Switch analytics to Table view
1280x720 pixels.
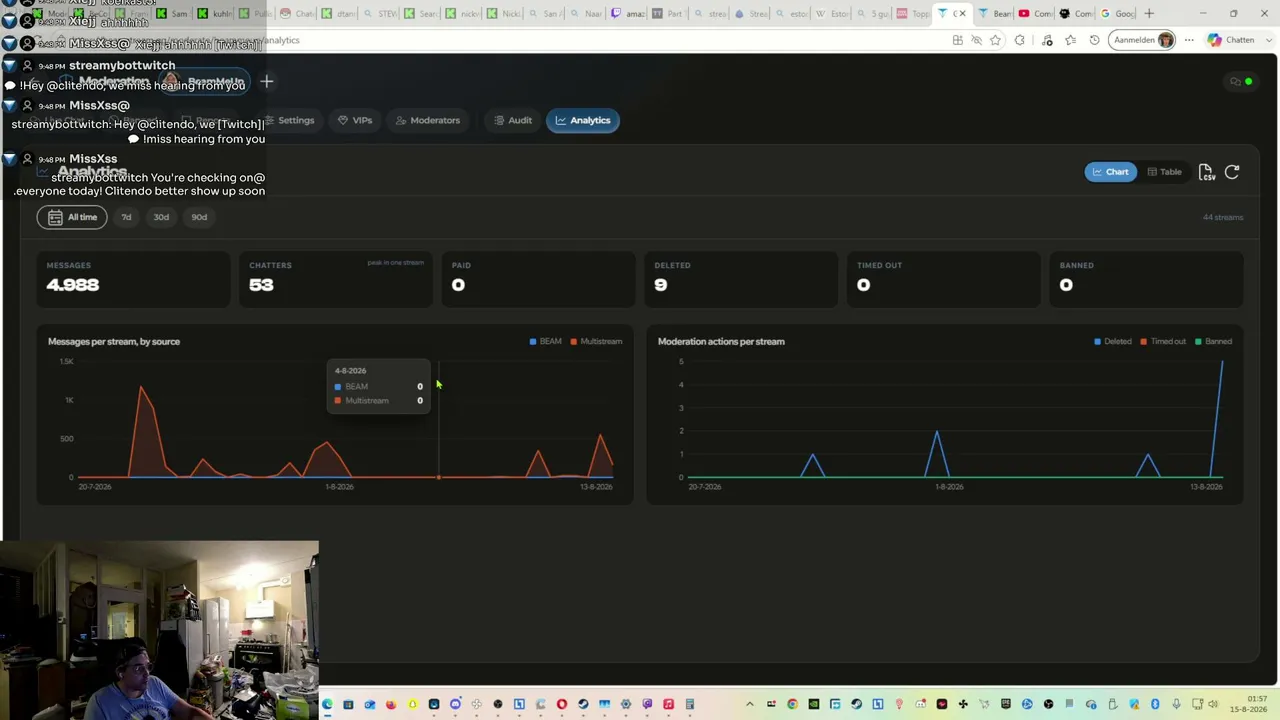pos(1164,172)
